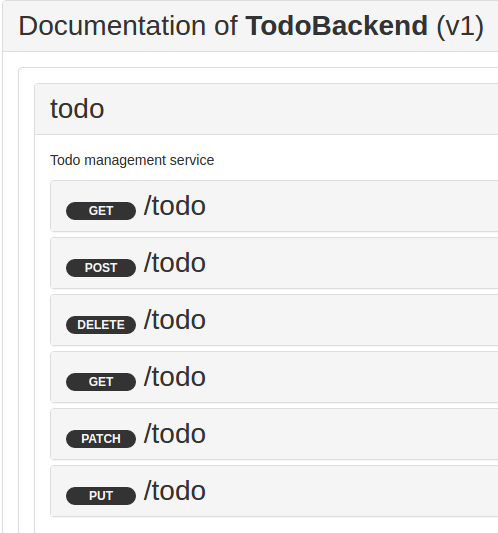Open /todo path of GET row above POST
The width and height of the screenshot is (498, 533).
(x=175, y=206)
